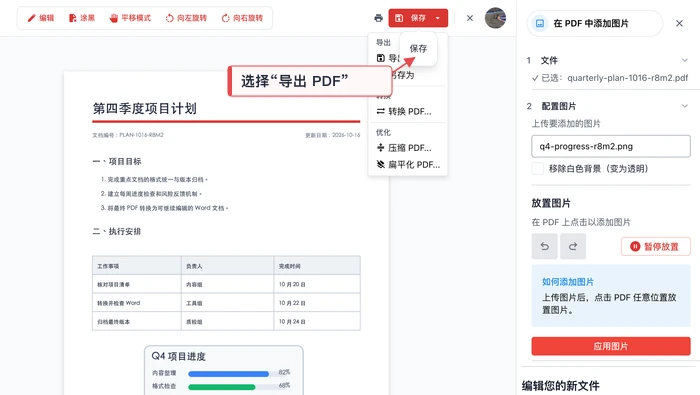Click the 编辑您的新文件 heading
This screenshot has width=700, height=395.
click(x=561, y=386)
